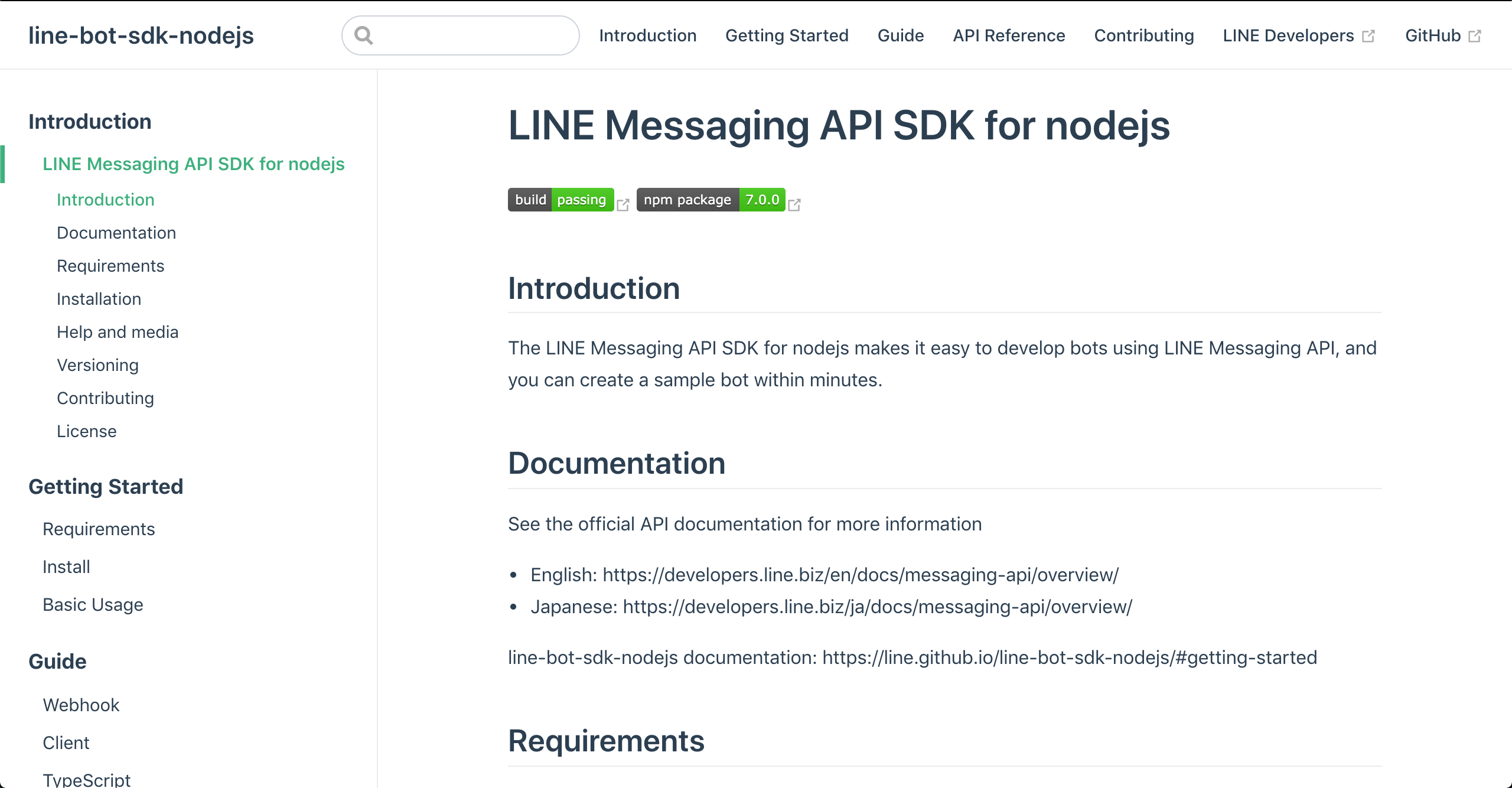
Task: Open API Reference in the top navbar
Action: pyautogui.click(x=1009, y=35)
